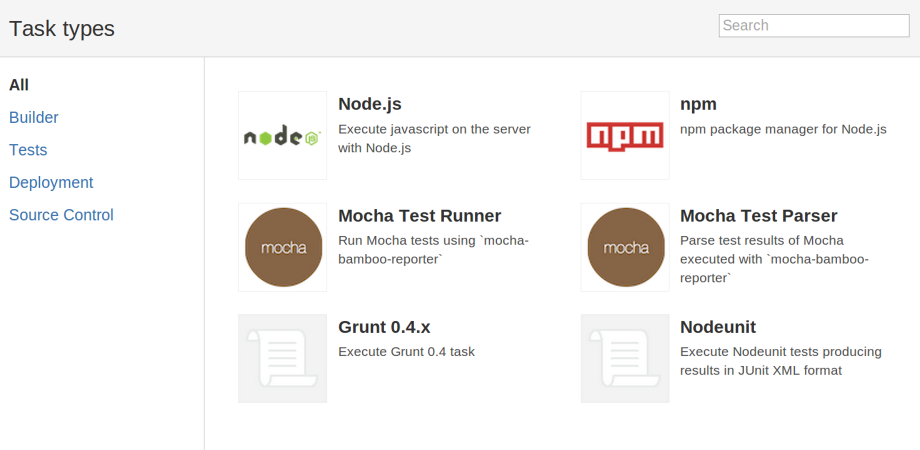This screenshot has width=920, height=450.
Task: Choose the Node.js task title
Action: (370, 104)
